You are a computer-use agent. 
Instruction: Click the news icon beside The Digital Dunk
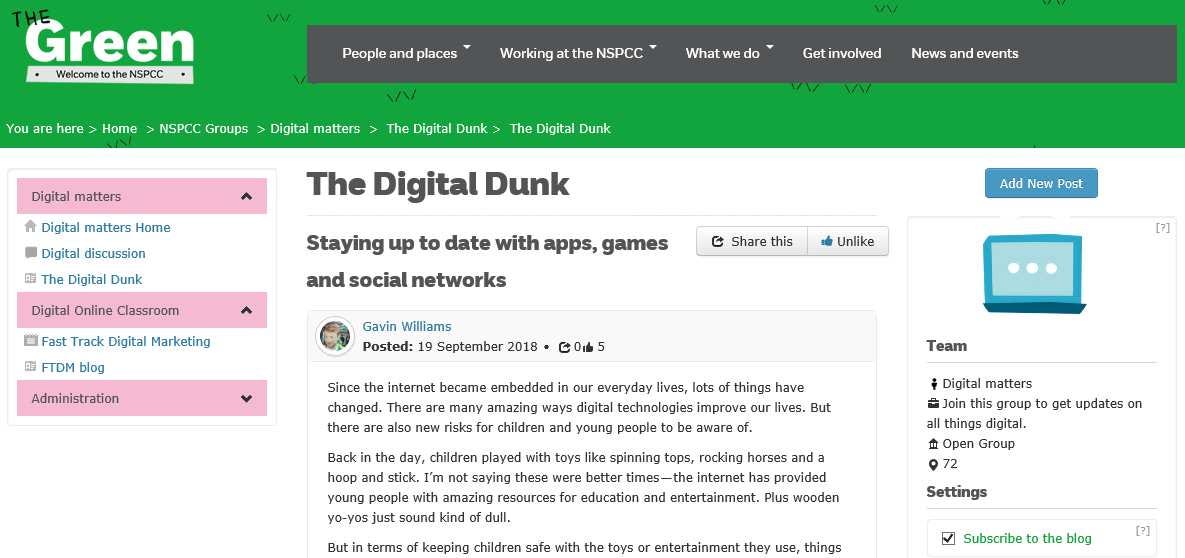[x=30, y=278]
